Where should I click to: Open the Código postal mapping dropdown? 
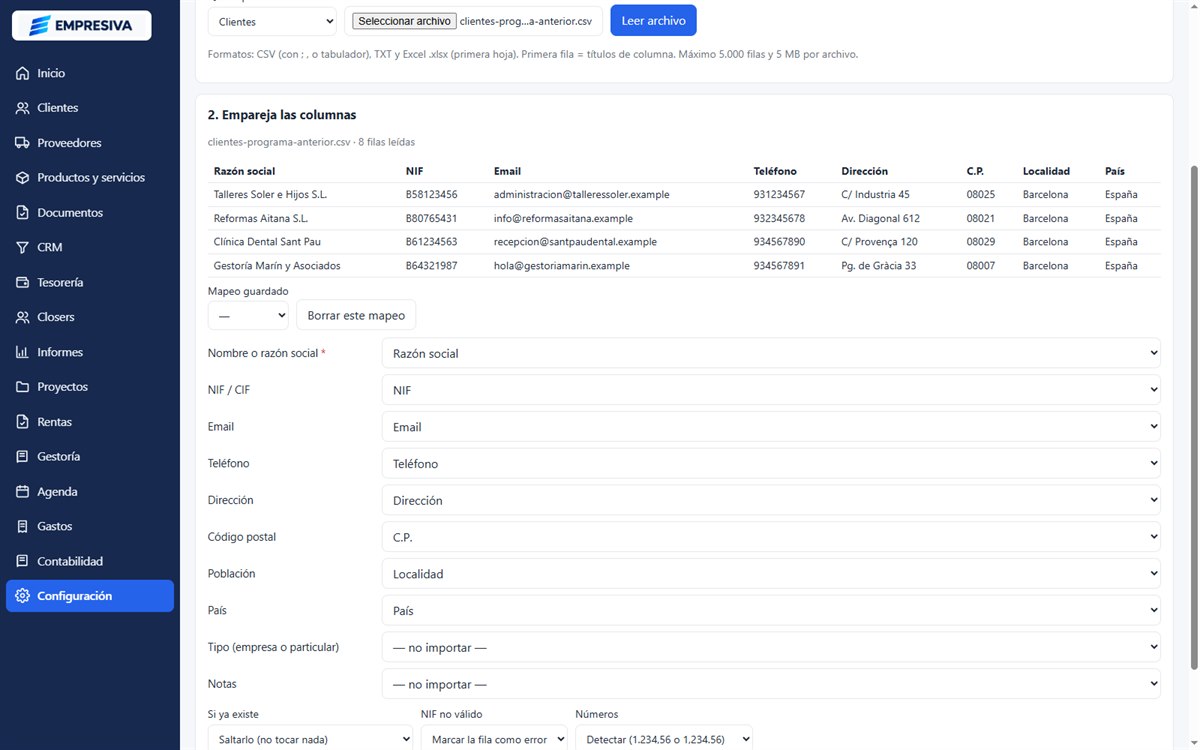(771, 537)
